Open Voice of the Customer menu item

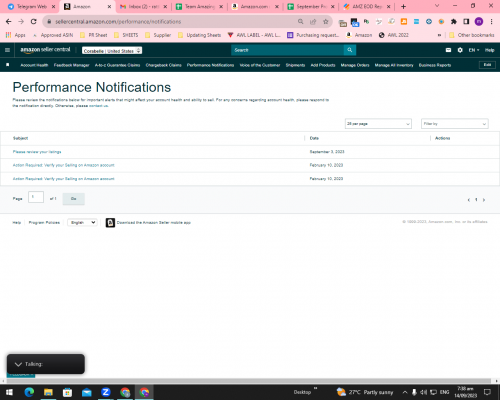click(x=260, y=65)
